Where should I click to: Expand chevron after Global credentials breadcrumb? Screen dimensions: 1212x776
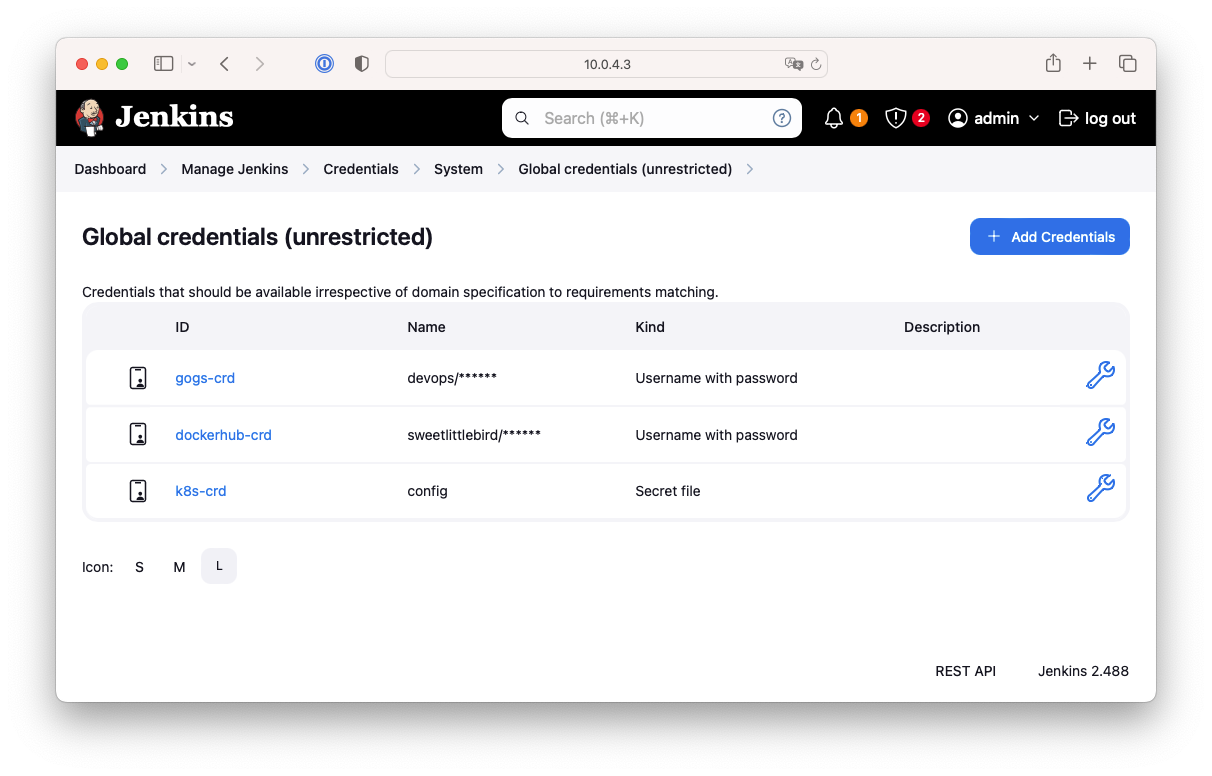tap(750, 169)
